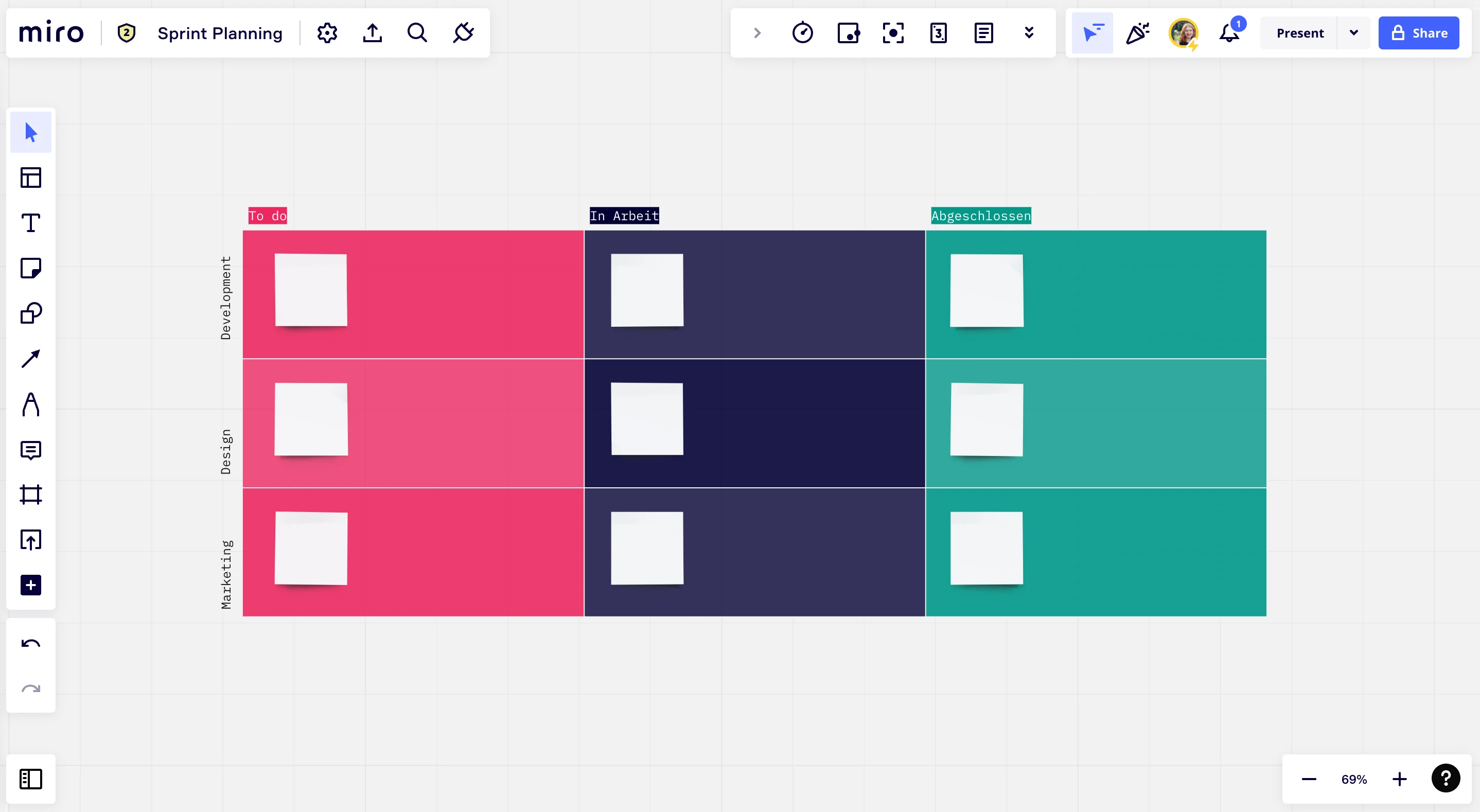This screenshot has width=1480, height=812.
Task: Select the Shapes tool
Action: tap(30, 314)
